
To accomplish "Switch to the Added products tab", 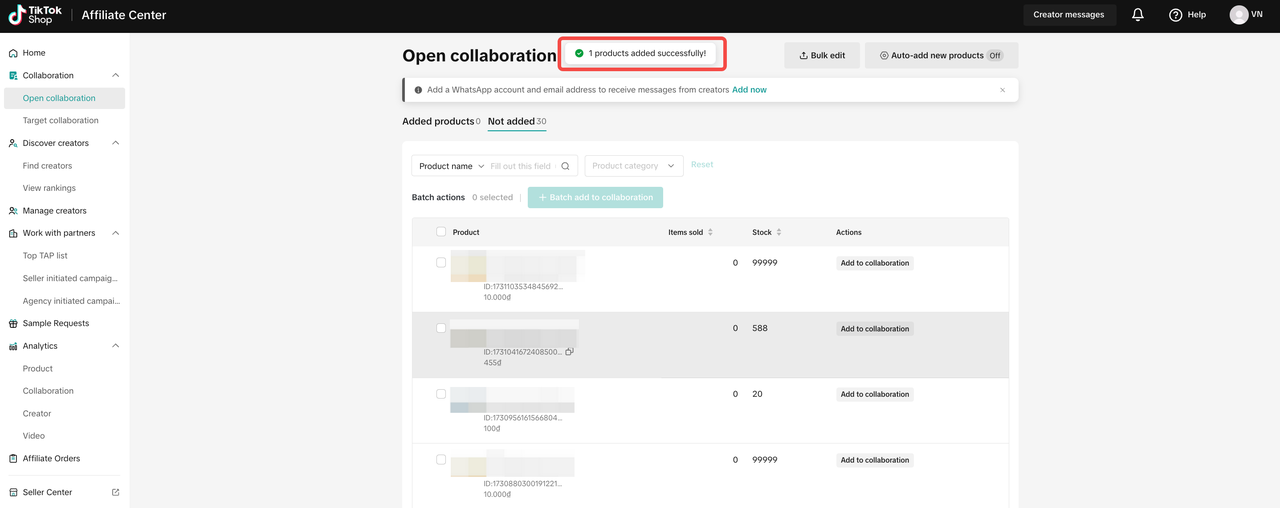I will [x=438, y=121].
